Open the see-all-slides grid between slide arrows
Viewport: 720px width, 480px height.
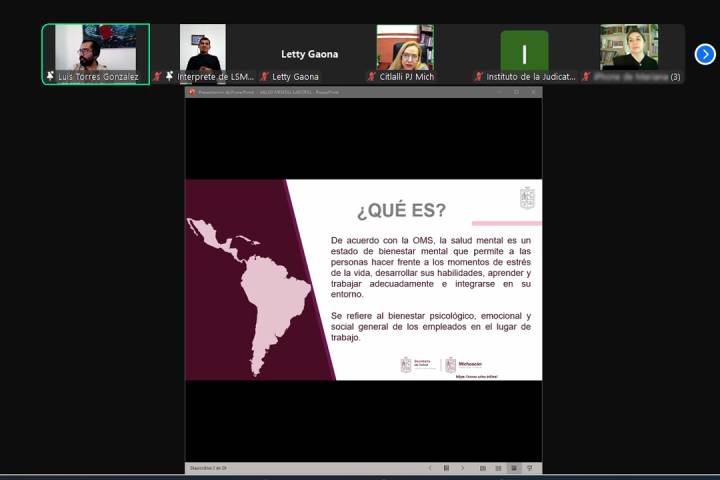coord(445,468)
